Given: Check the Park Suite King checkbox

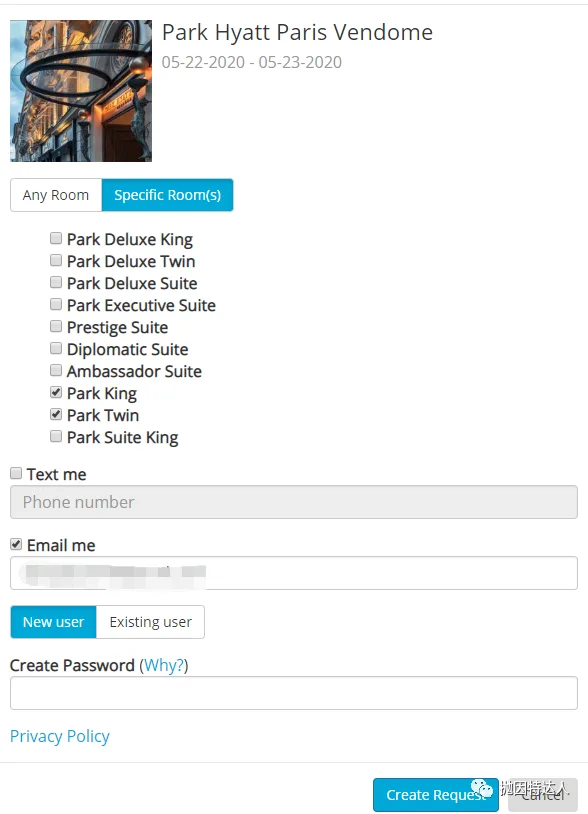Looking at the screenshot, I should 56,436.
